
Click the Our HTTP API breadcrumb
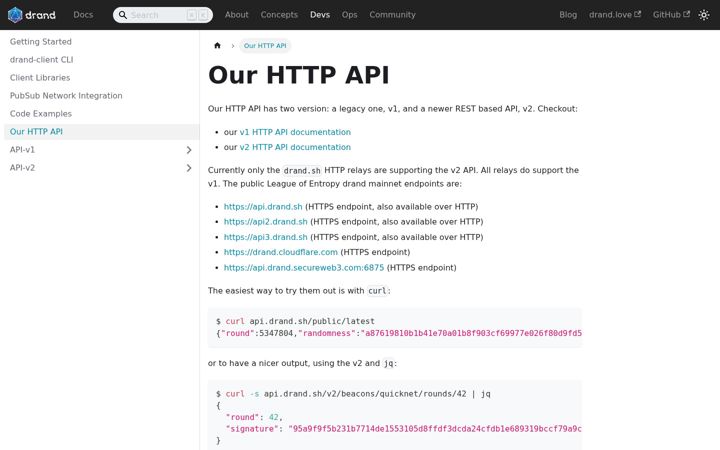click(x=265, y=45)
